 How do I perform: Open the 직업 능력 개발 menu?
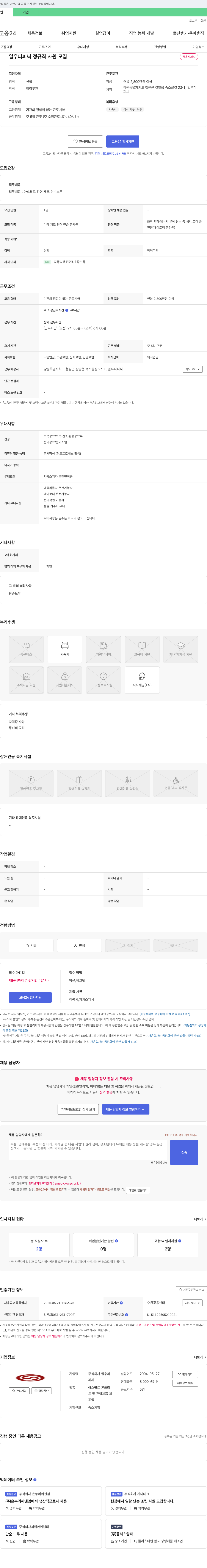141,33
